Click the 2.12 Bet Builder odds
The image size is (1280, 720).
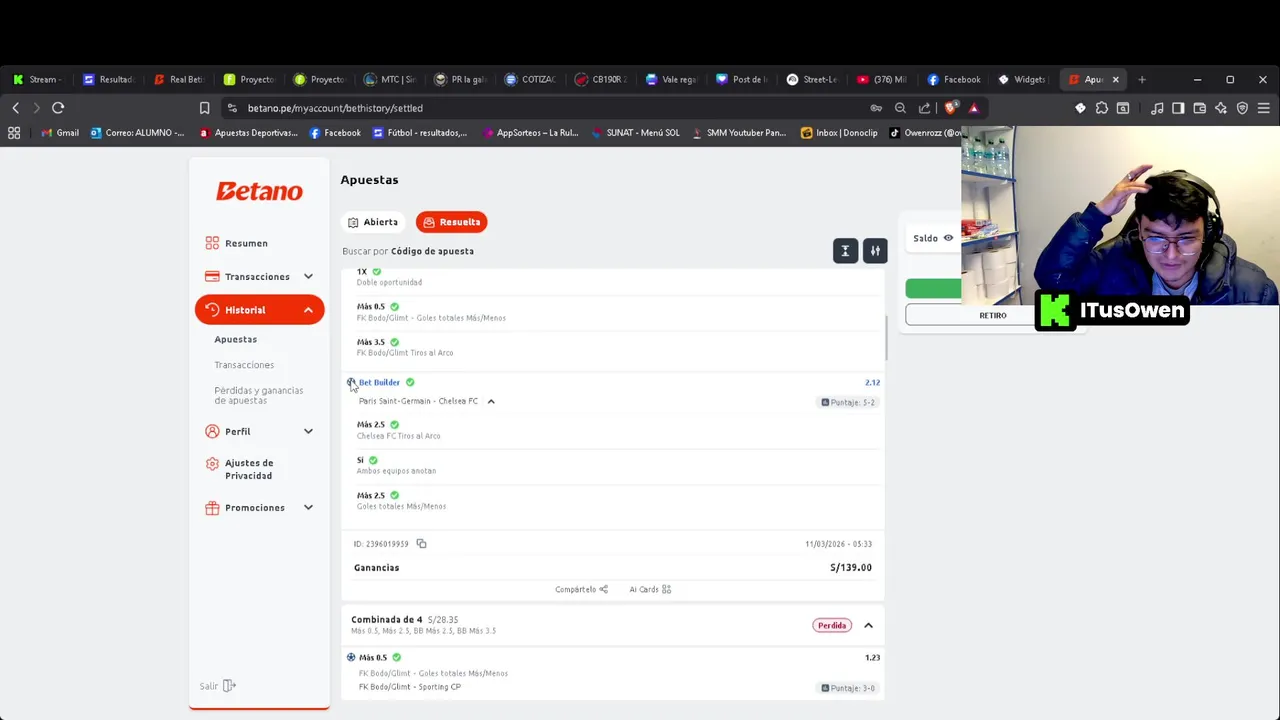coord(872,382)
